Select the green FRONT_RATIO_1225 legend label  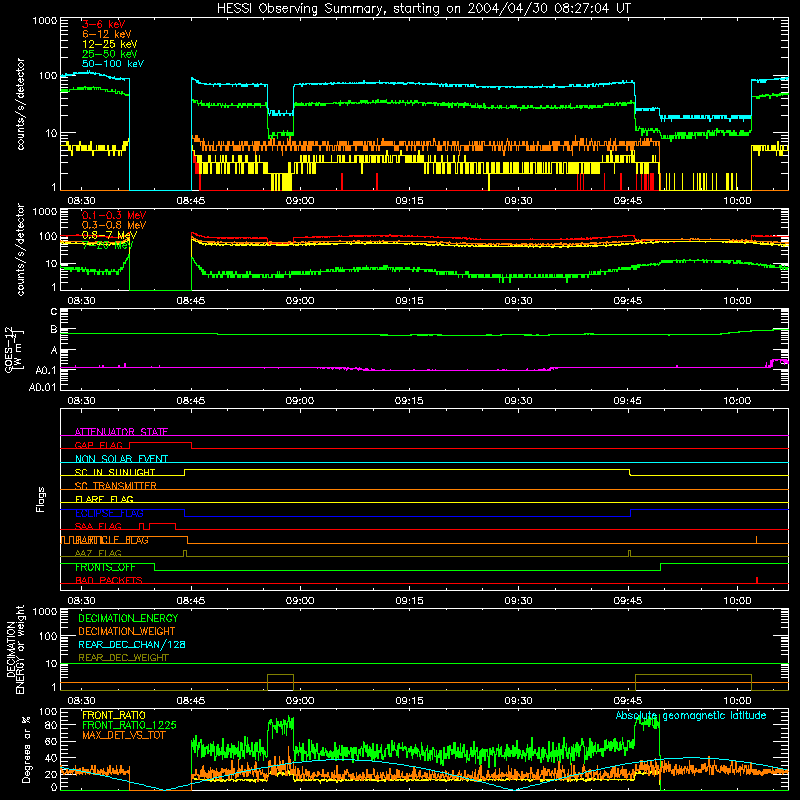[129, 725]
